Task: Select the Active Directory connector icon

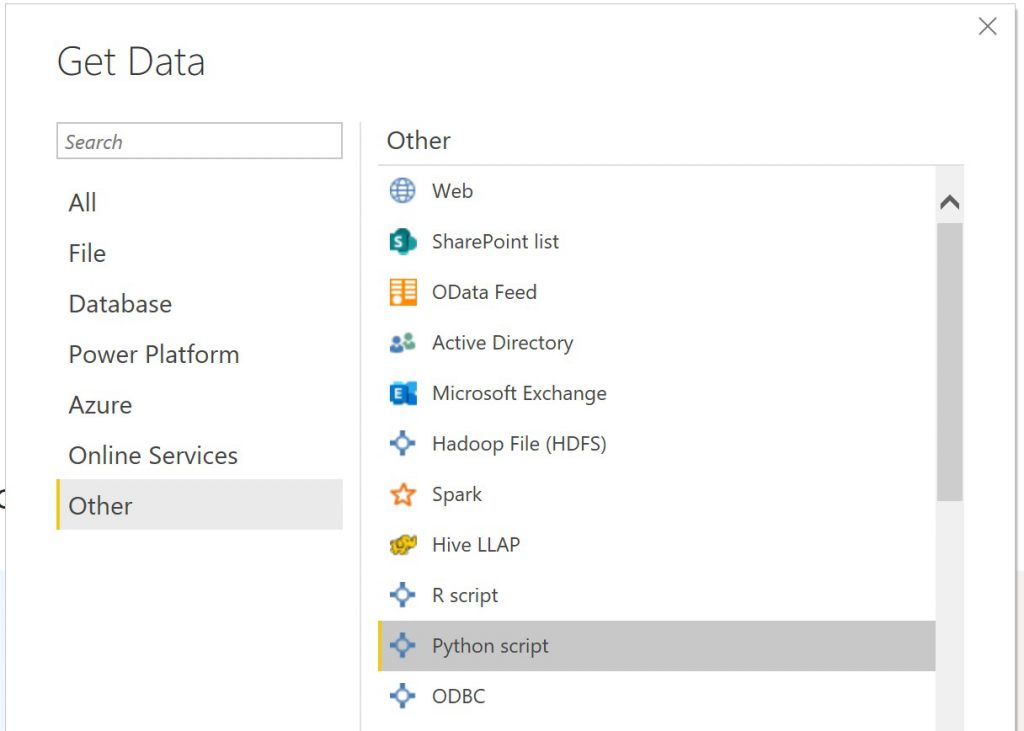Action: [401, 343]
